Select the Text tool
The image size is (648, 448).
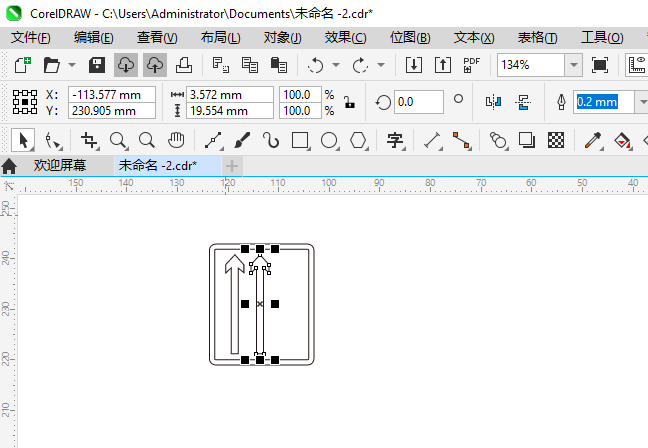click(395, 141)
